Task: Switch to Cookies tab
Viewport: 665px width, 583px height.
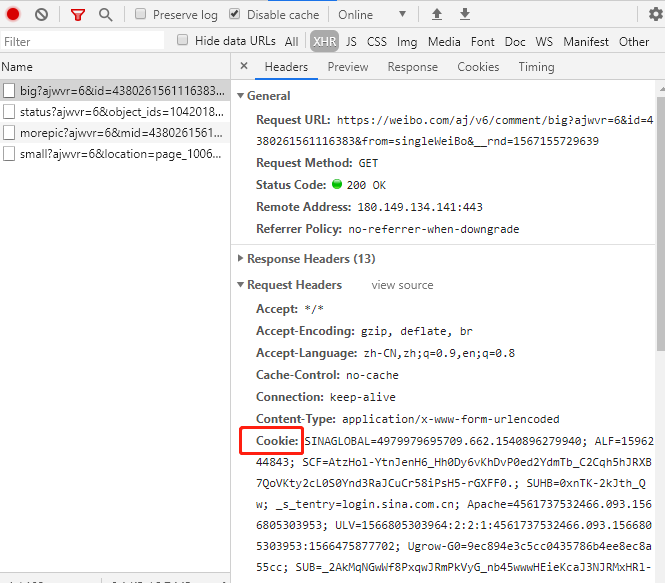Action: coord(478,67)
